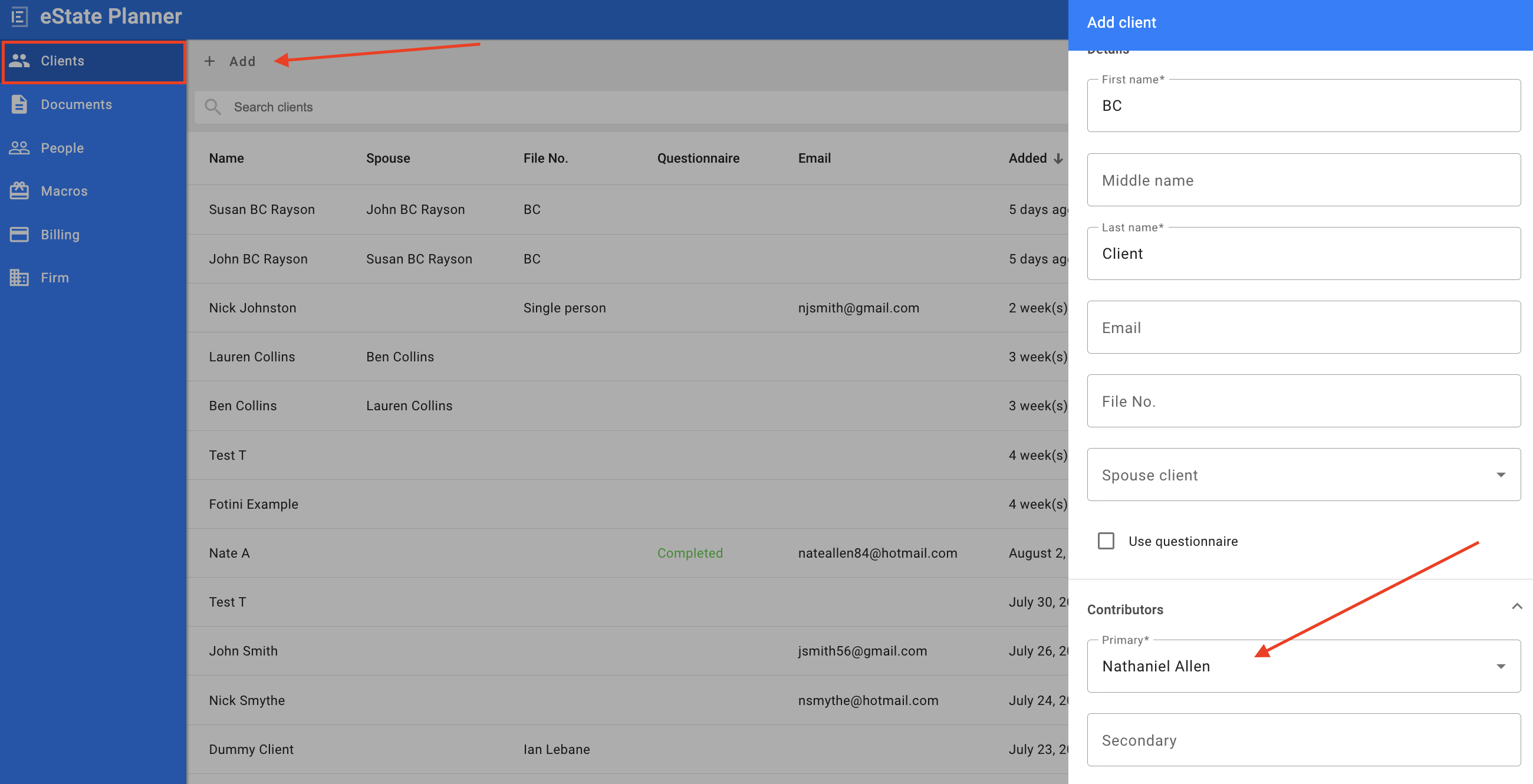Click the eState Planner logo icon
The image size is (1533, 784).
[18, 16]
